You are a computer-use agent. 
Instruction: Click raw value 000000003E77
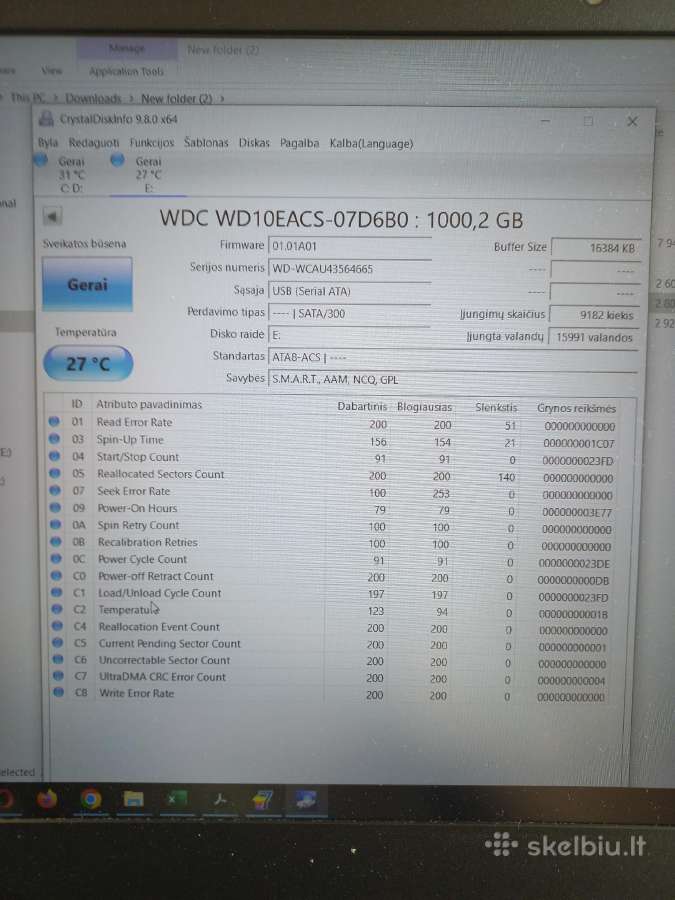[577, 512]
